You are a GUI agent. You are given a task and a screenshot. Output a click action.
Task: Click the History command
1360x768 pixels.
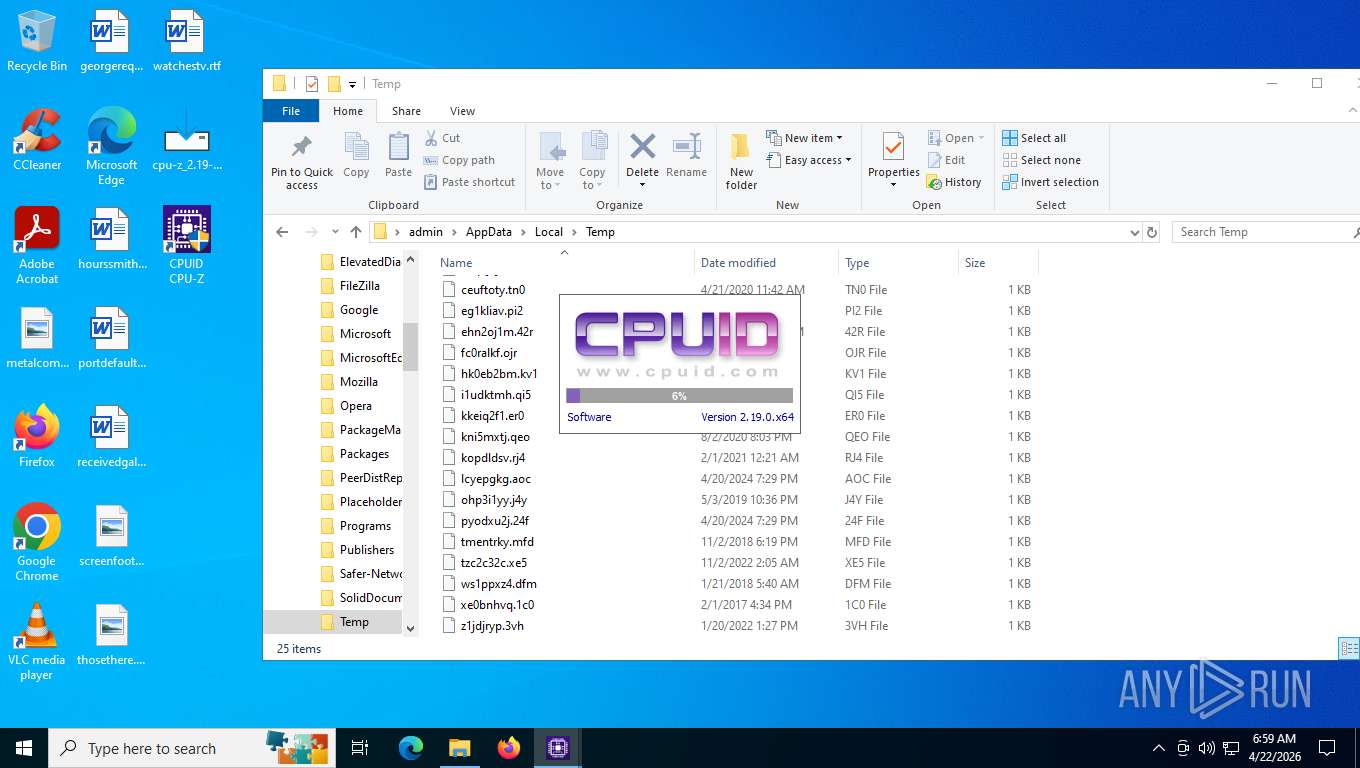point(955,182)
